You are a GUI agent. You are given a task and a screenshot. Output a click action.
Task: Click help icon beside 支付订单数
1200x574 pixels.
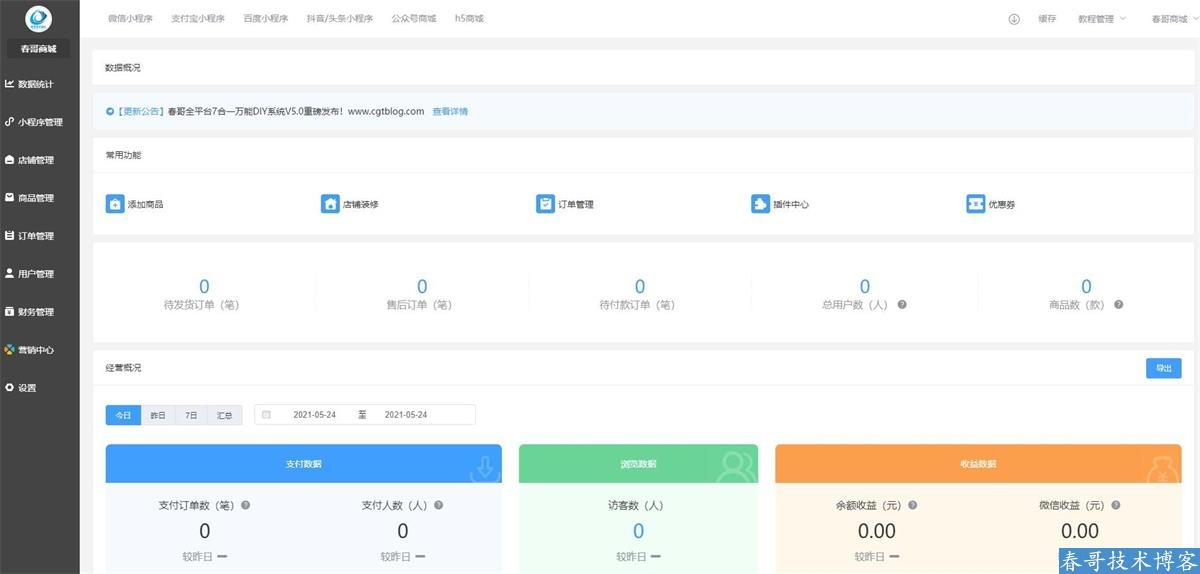[x=245, y=506]
